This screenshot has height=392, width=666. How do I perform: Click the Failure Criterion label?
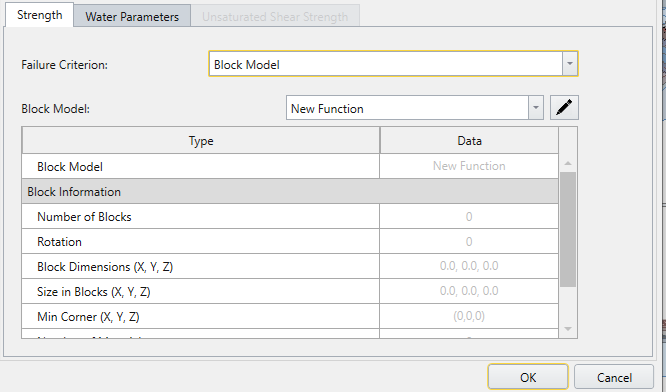point(65,65)
